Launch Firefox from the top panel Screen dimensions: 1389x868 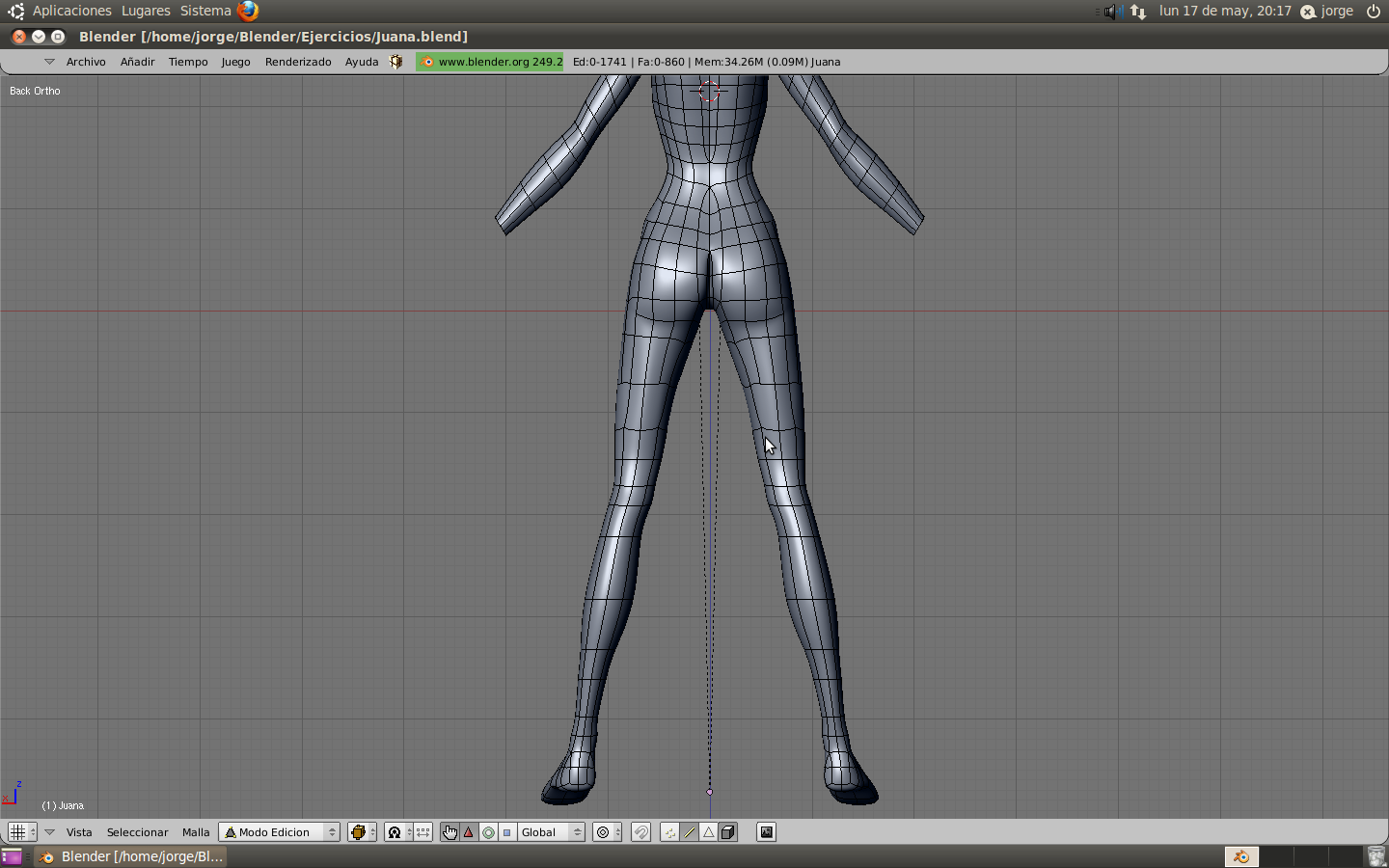(x=248, y=11)
